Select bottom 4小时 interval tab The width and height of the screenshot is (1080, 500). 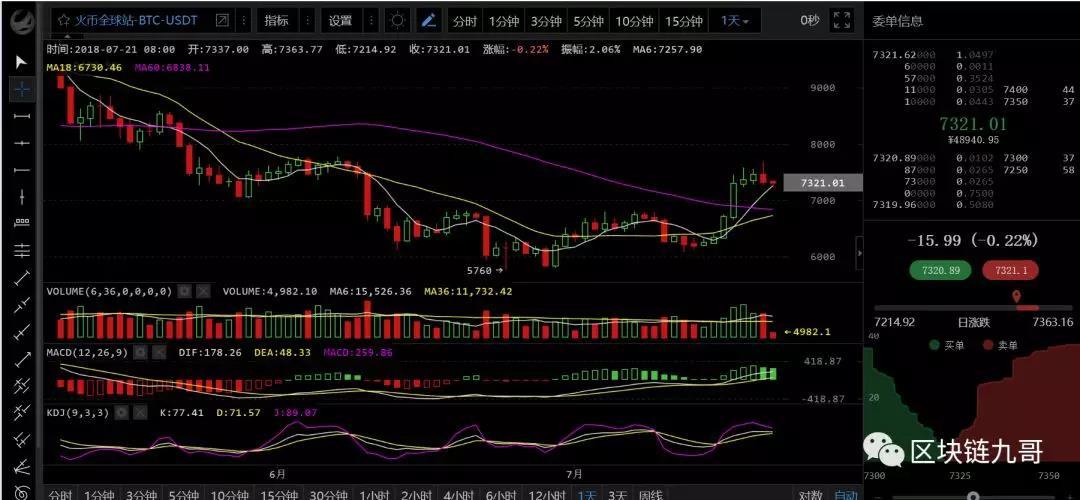(x=459, y=494)
